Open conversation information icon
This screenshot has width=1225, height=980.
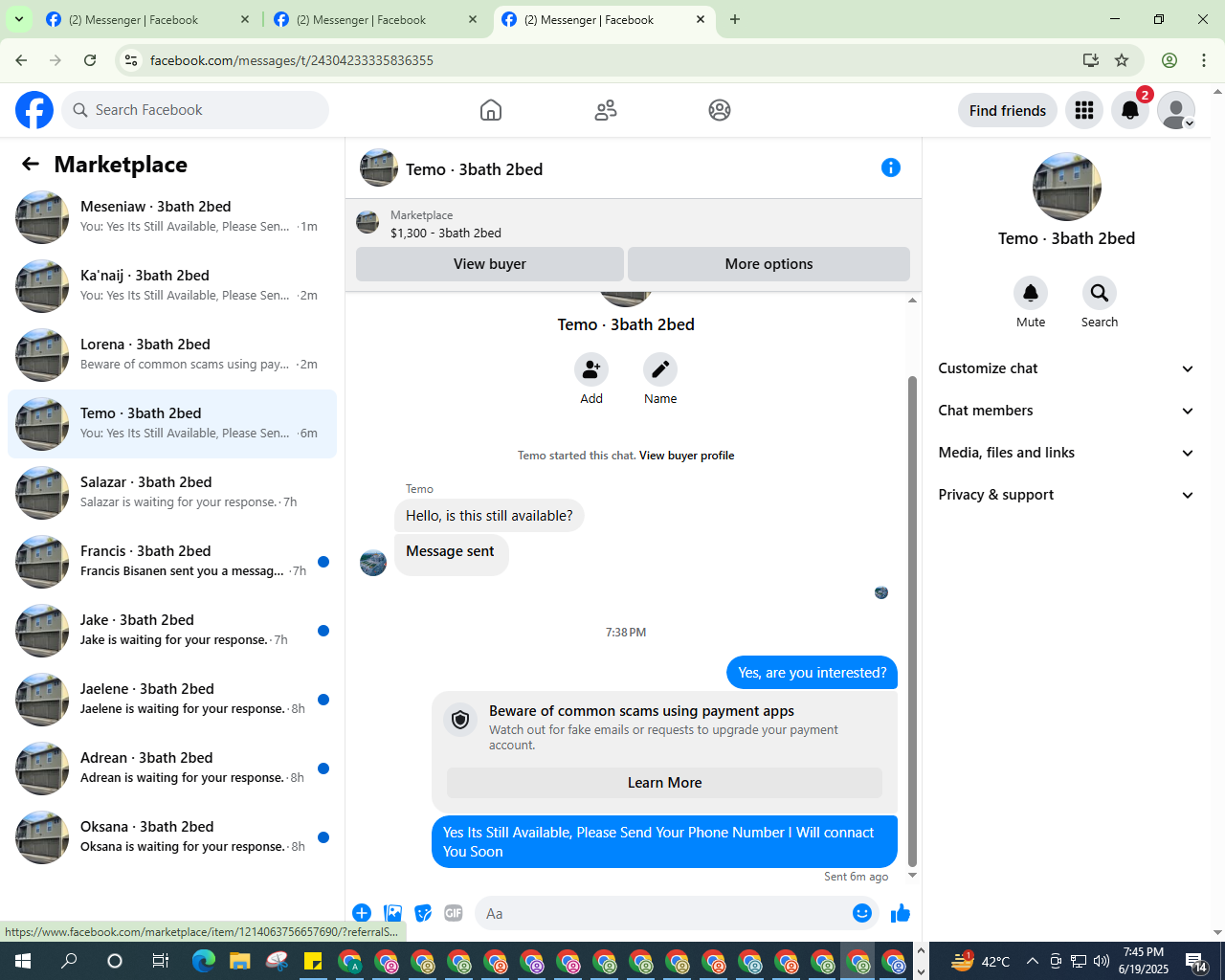point(891,167)
